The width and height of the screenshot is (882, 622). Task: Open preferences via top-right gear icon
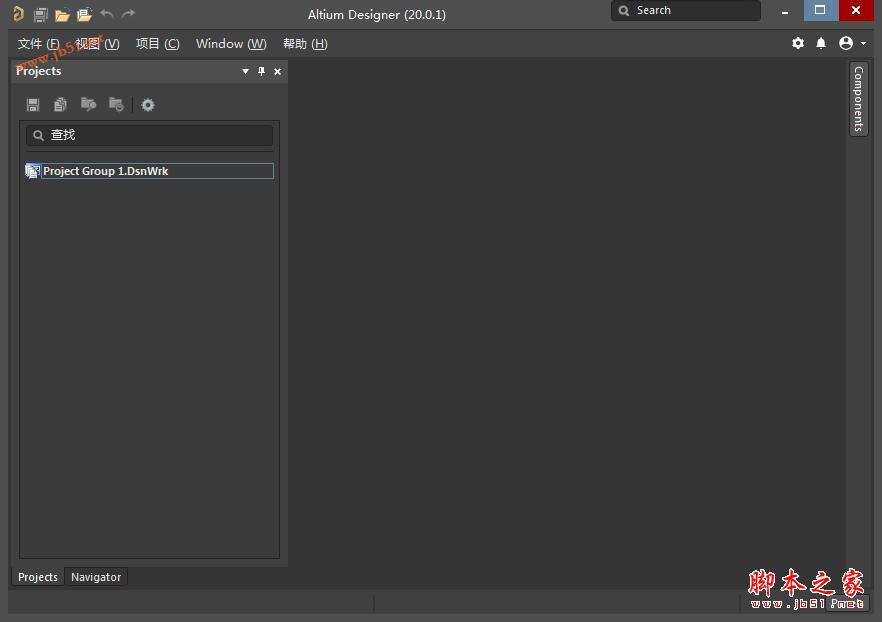pyautogui.click(x=798, y=43)
